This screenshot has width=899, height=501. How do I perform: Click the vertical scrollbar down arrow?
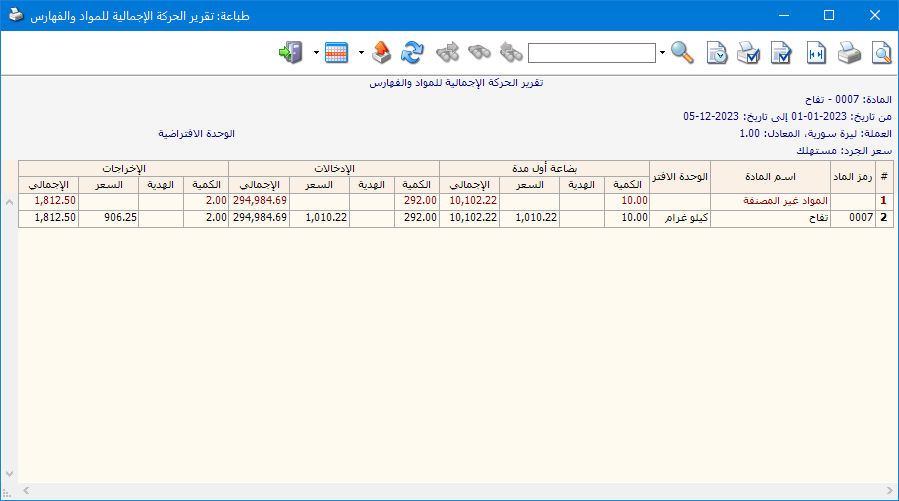pos(9,474)
